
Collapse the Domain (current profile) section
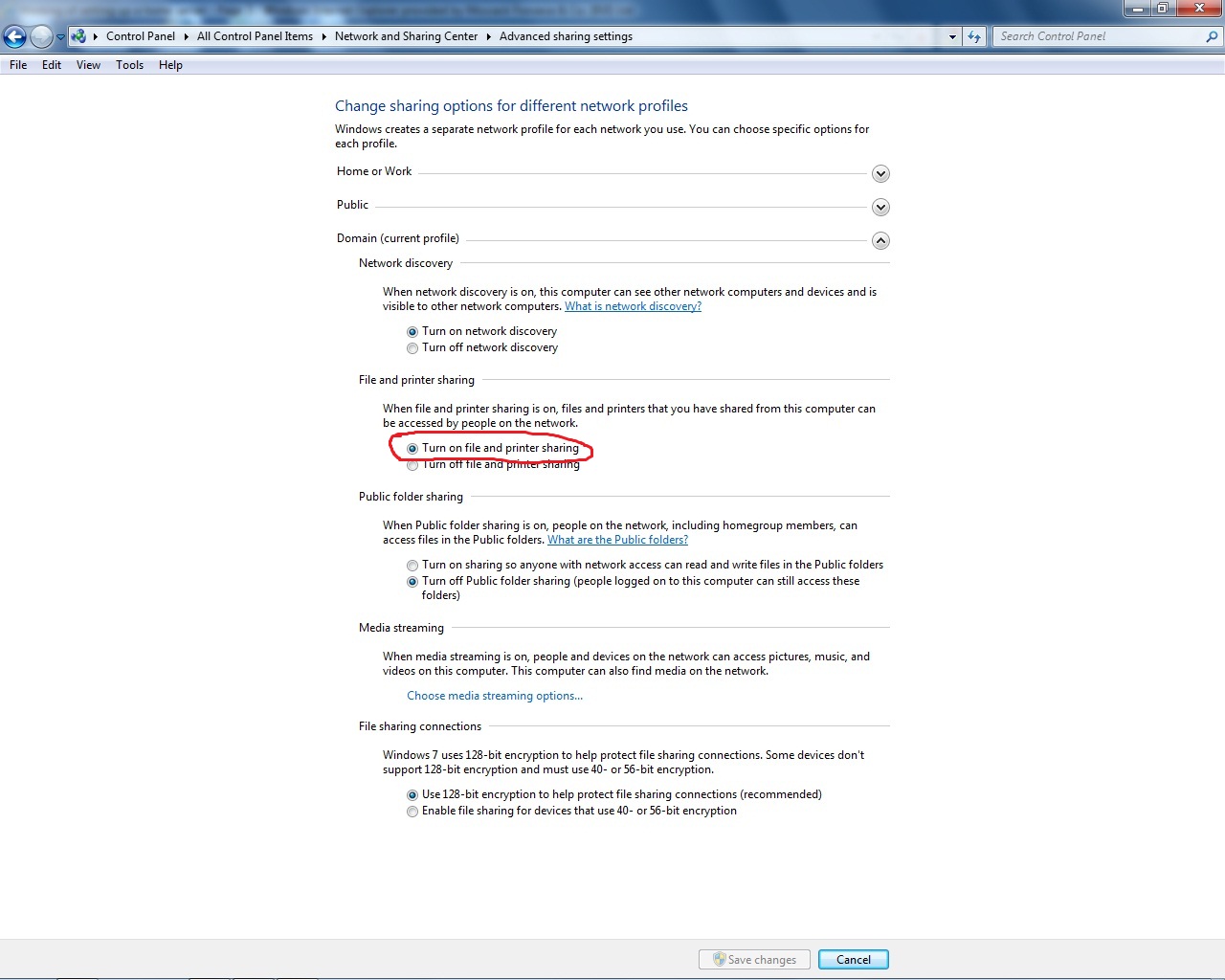[880, 240]
